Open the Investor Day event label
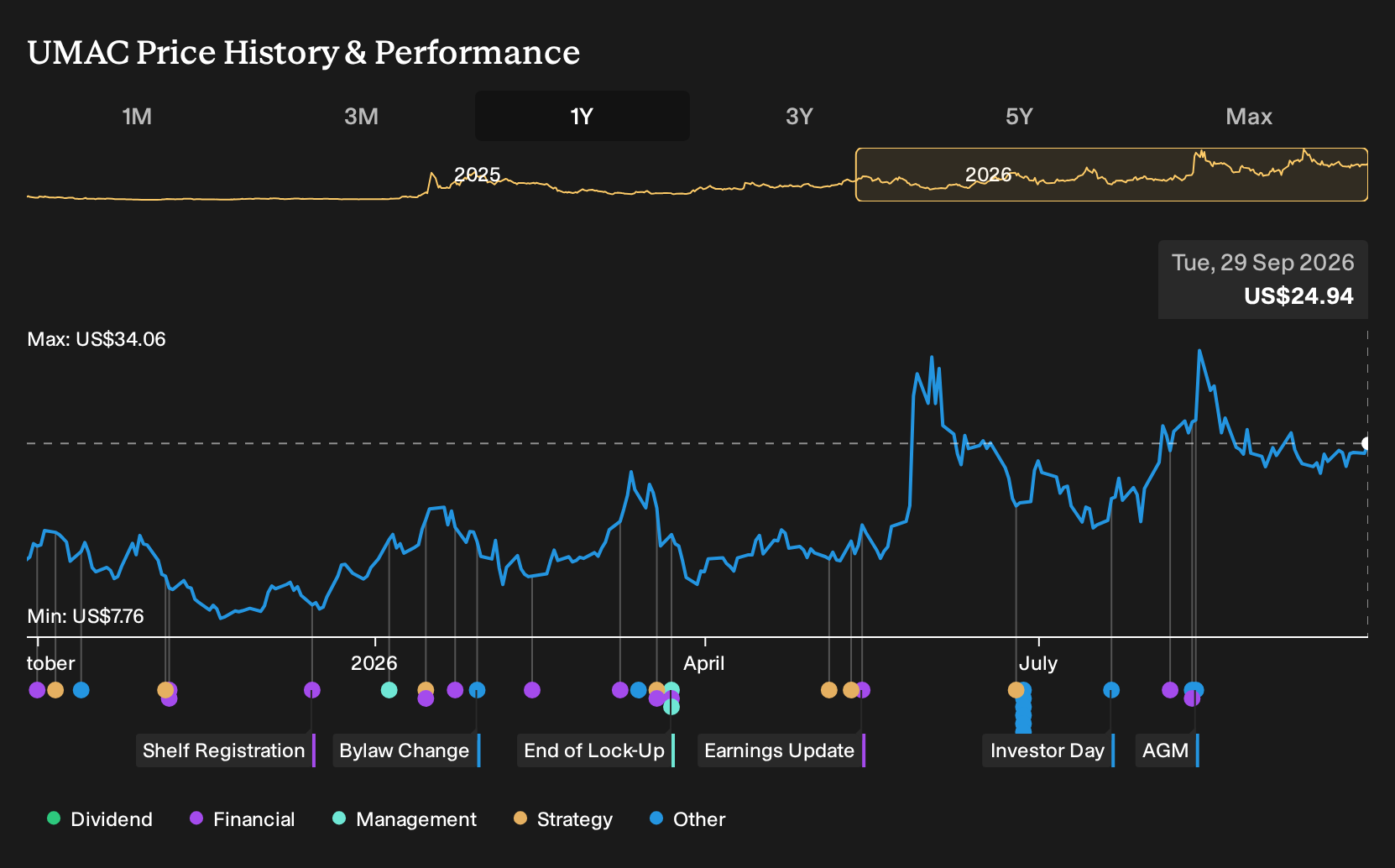Image resolution: width=1395 pixels, height=868 pixels. (x=1048, y=750)
